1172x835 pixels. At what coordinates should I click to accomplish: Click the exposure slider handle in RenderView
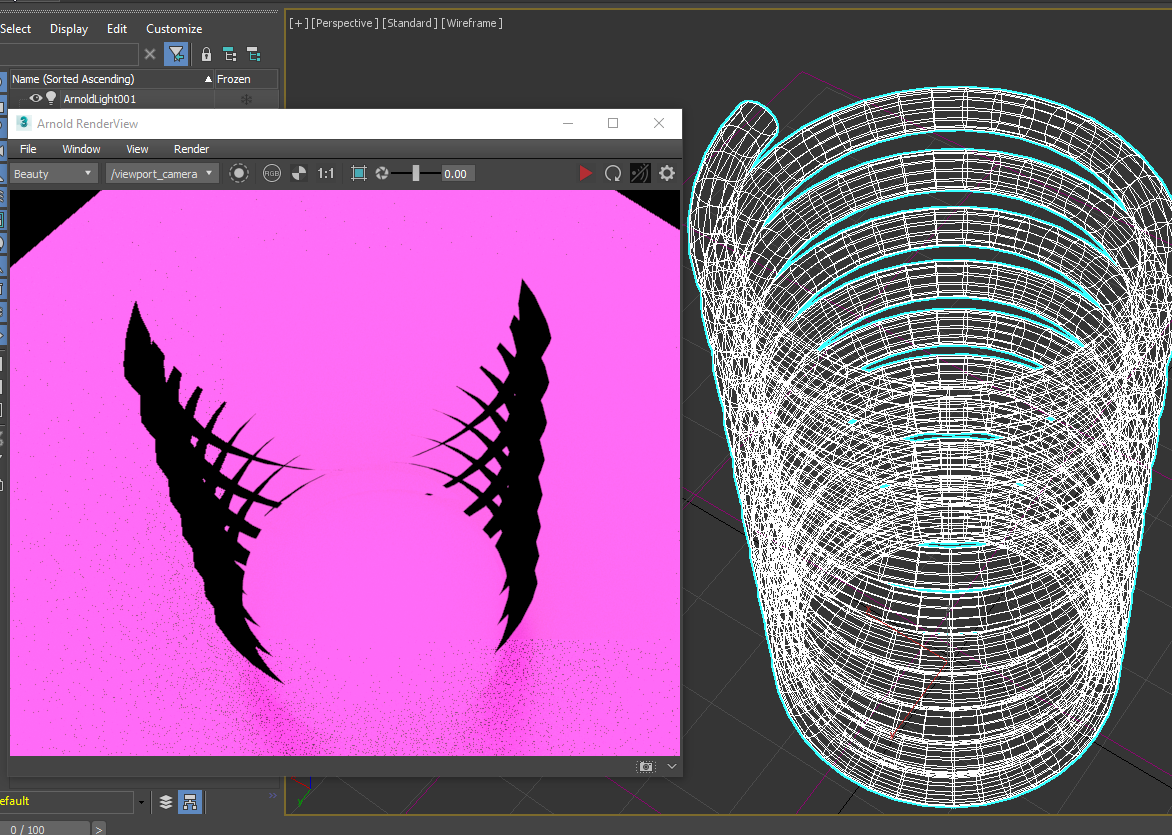pyautogui.click(x=416, y=173)
